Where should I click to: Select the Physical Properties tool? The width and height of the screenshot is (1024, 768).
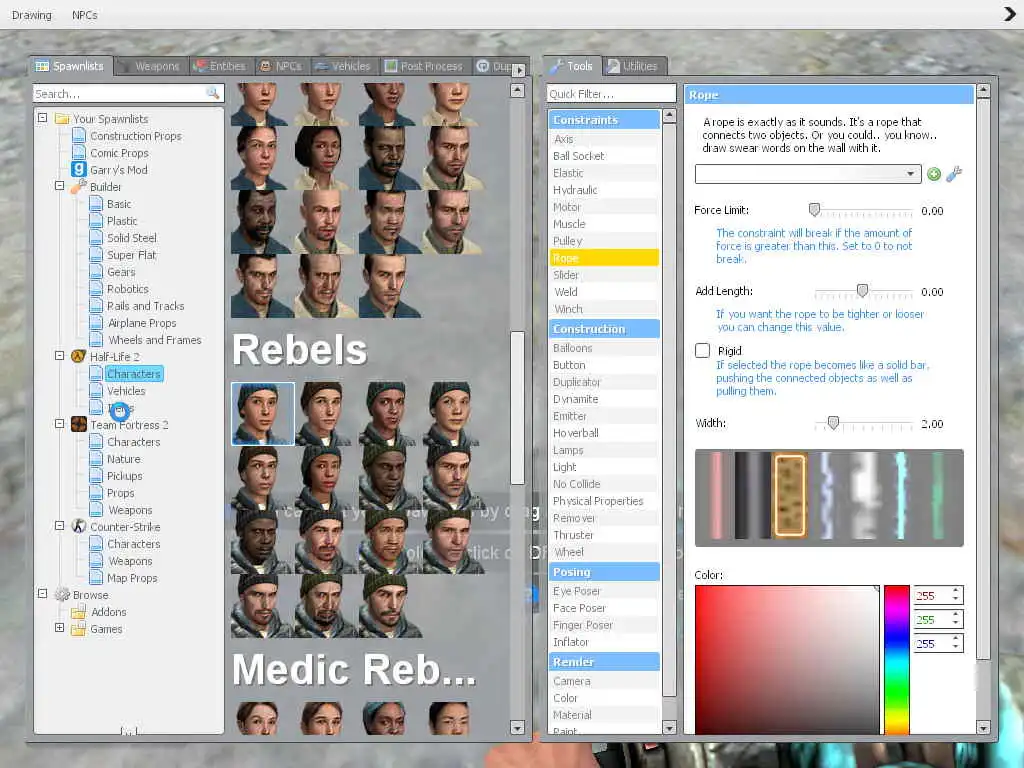pos(603,501)
